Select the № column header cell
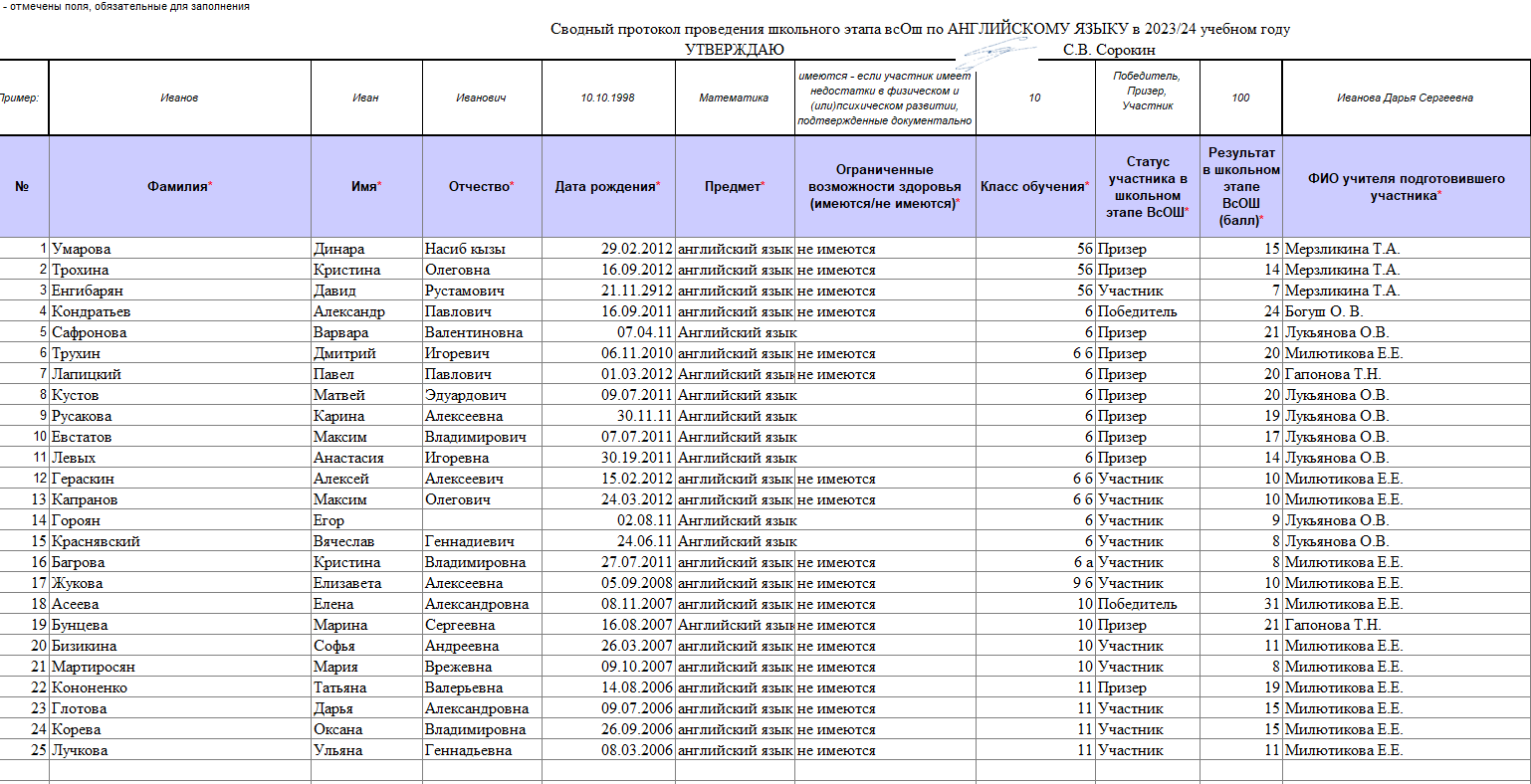The height and width of the screenshot is (784, 1531). [x=23, y=187]
